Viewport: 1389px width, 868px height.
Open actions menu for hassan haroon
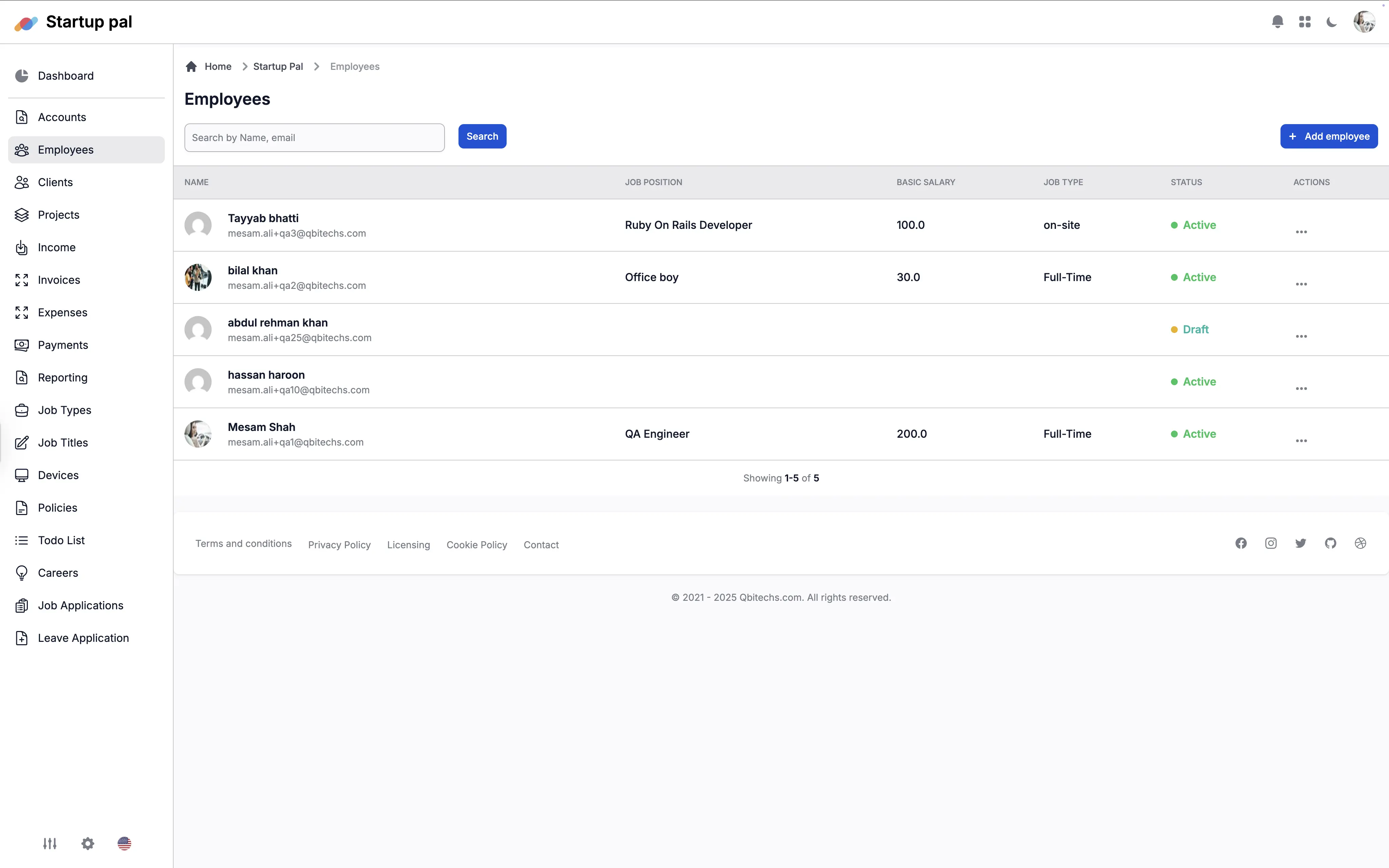click(x=1301, y=389)
